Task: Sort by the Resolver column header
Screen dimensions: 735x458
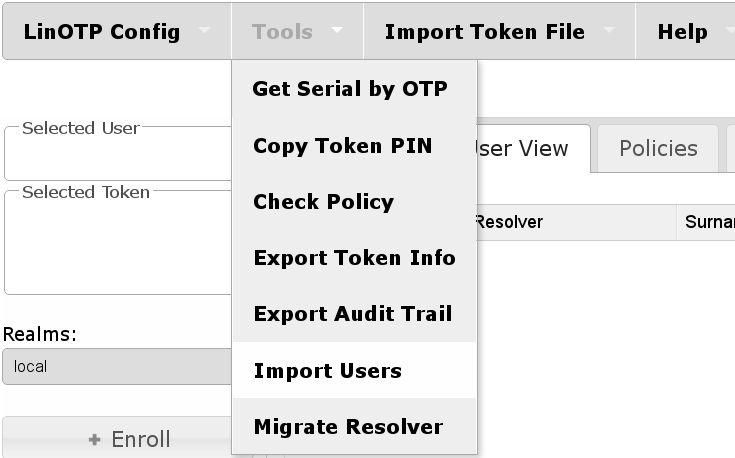Action: [509, 222]
